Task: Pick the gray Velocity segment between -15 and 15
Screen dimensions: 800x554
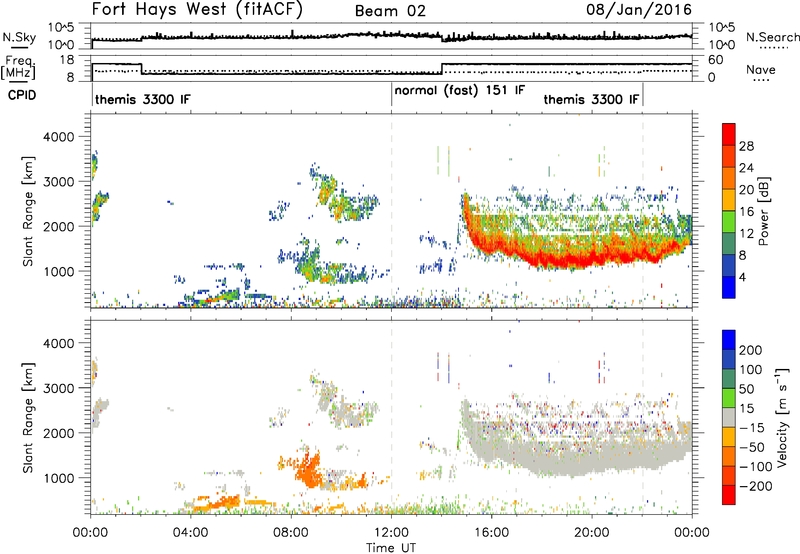Action: tap(729, 417)
